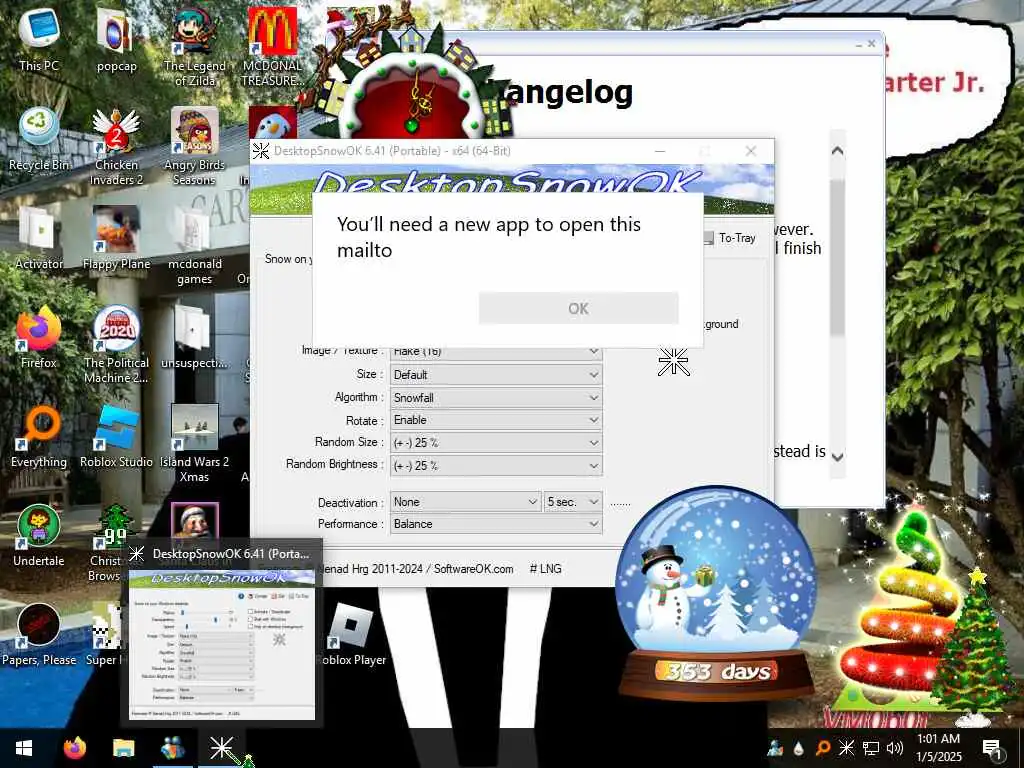This screenshot has width=1024, height=768.
Task: Open the volume control in tray
Action: point(895,748)
